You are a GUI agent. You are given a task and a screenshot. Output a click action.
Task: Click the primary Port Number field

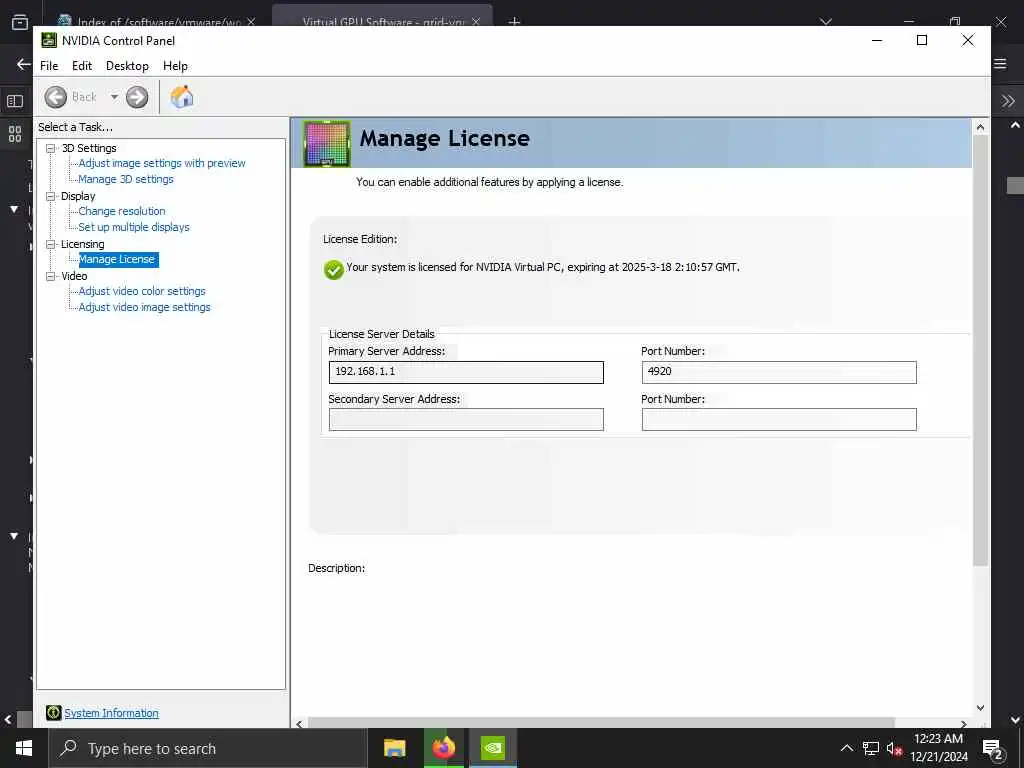pyautogui.click(x=779, y=372)
